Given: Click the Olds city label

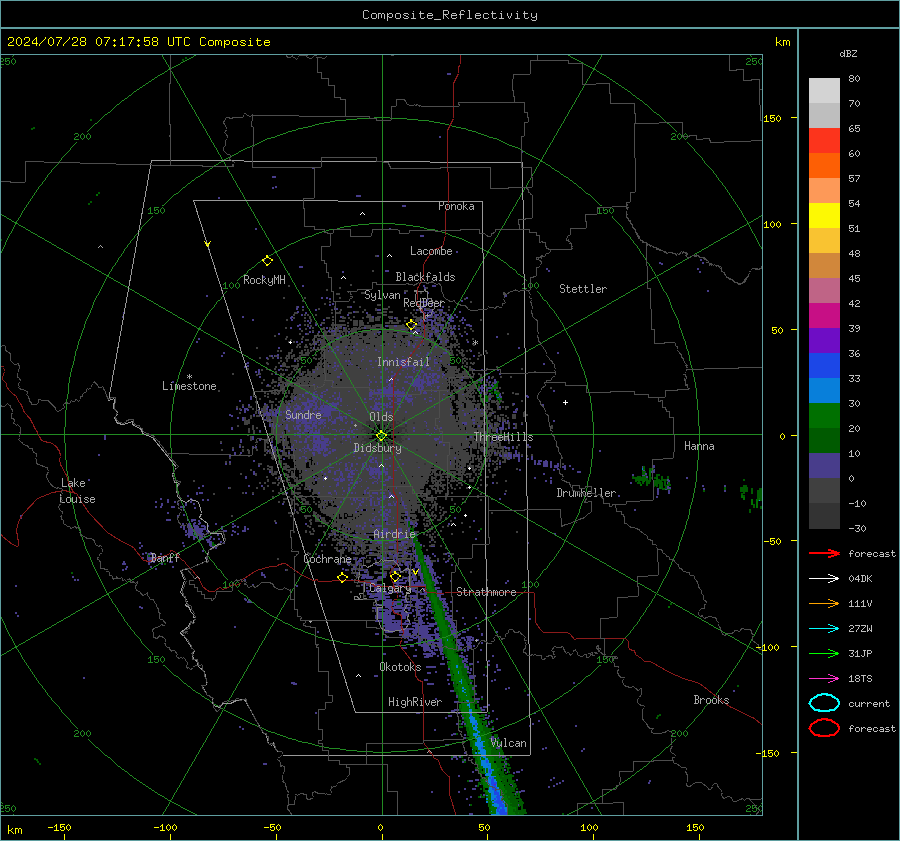Looking at the screenshot, I should [x=381, y=417].
